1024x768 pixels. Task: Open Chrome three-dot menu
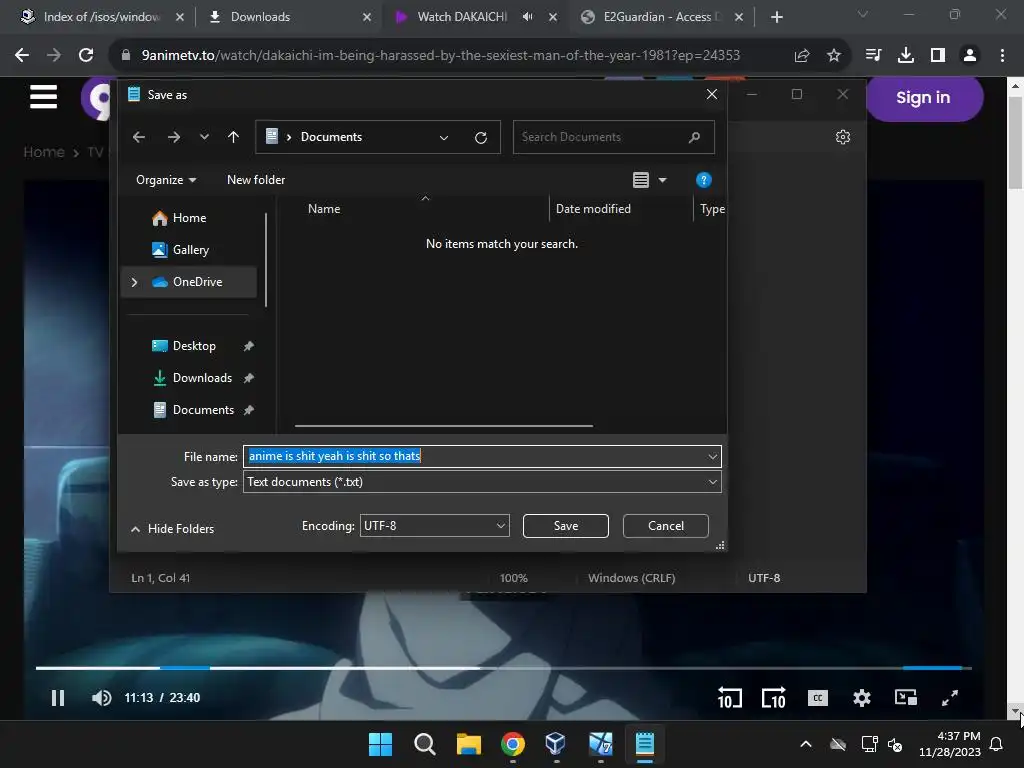click(x=1002, y=56)
